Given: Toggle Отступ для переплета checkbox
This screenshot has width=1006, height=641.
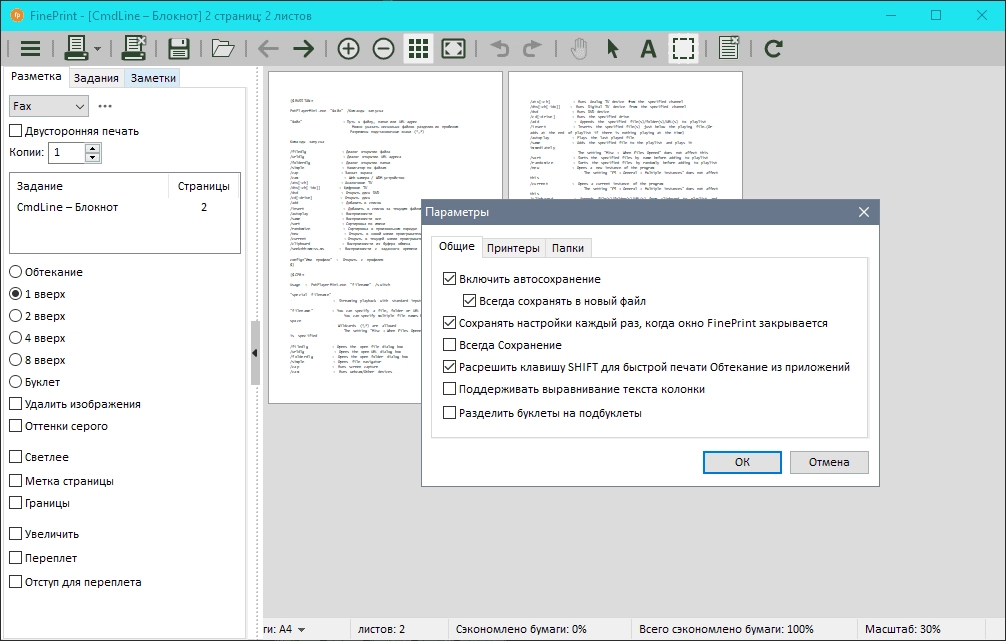Looking at the screenshot, I should tap(15, 582).
